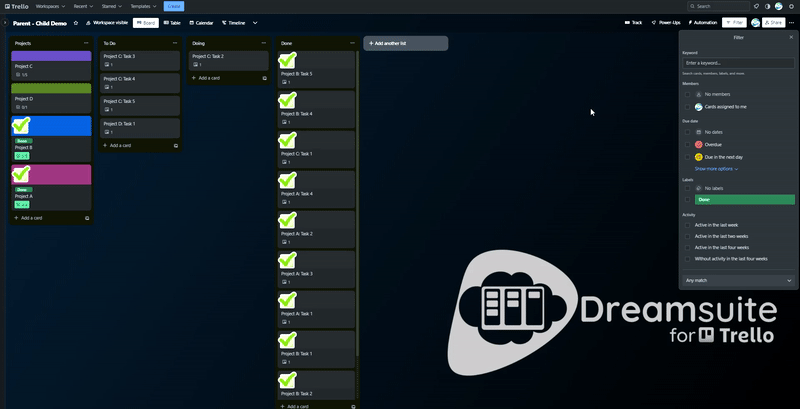Click the green cover on Project D

[x=51, y=89]
